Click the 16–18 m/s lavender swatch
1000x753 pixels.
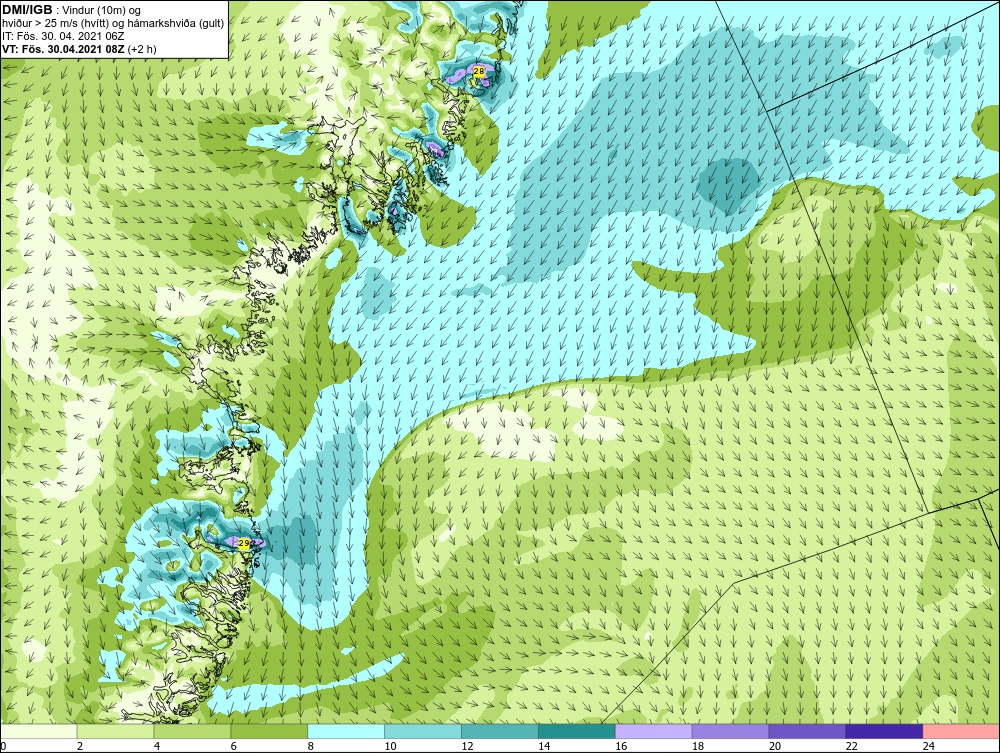click(654, 731)
